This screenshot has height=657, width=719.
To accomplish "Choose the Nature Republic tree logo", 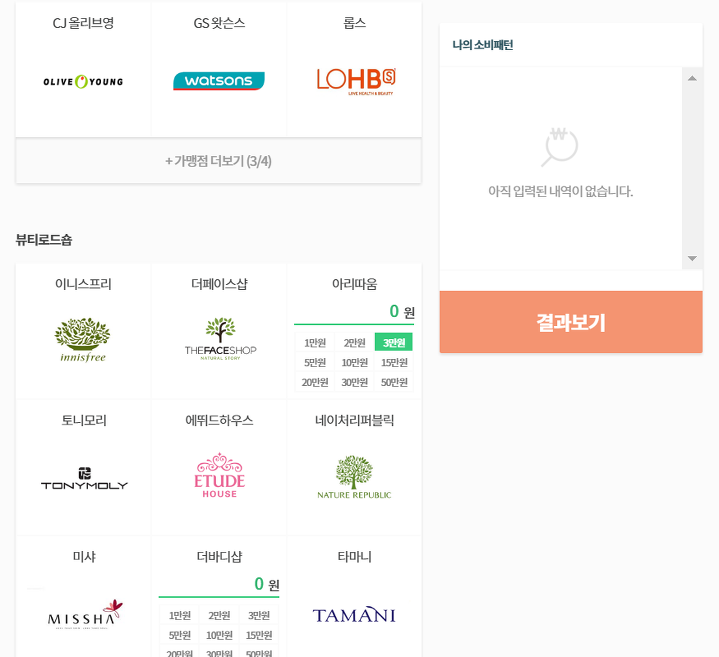I will pyautogui.click(x=354, y=477).
